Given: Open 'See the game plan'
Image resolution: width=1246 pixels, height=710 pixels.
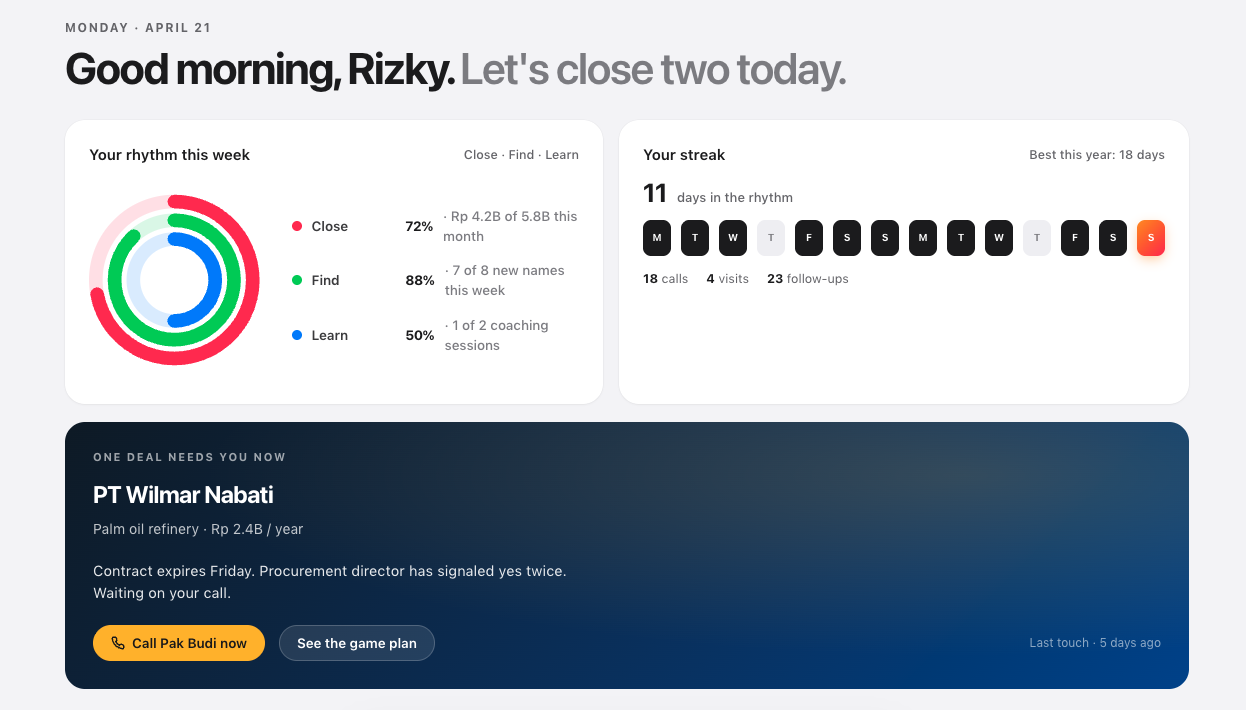Looking at the screenshot, I should tap(357, 643).
